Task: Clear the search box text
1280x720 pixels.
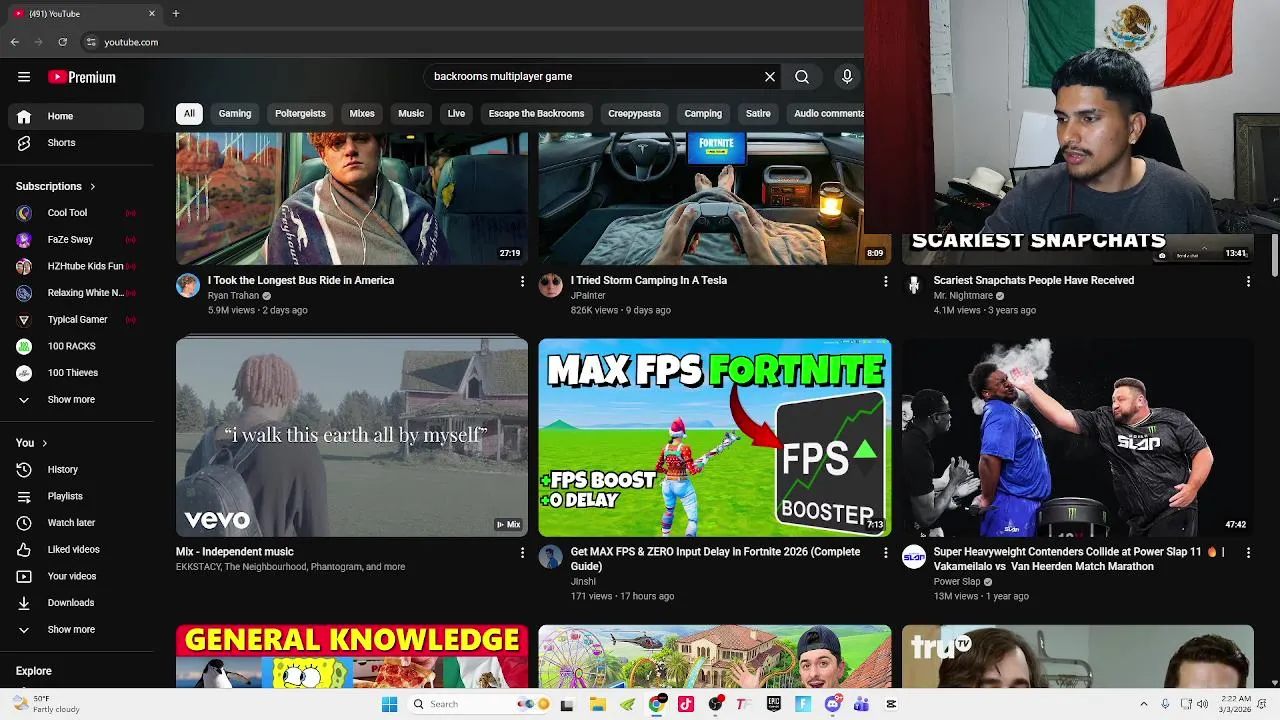Action: pyautogui.click(x=770, y=77)
